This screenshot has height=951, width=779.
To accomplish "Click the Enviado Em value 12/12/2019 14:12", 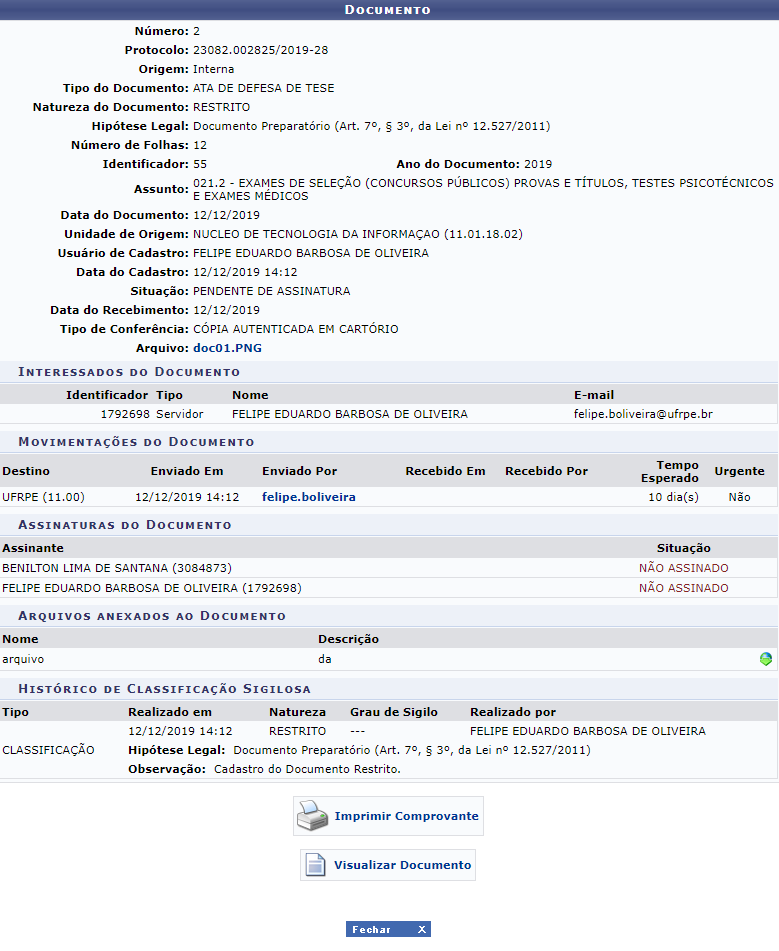I will pos(187,497).
